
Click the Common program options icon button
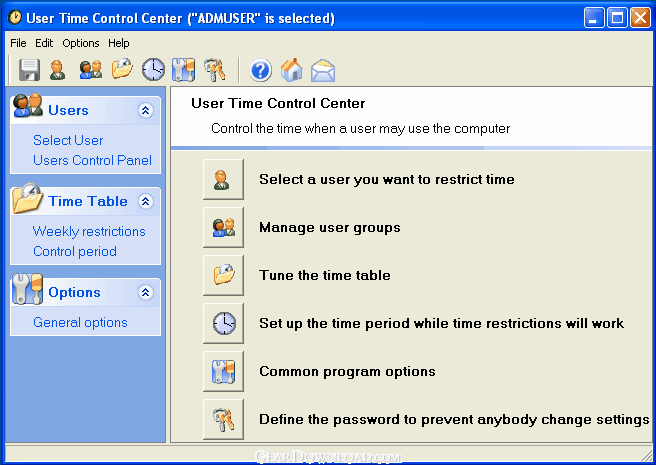coord(223,371)
